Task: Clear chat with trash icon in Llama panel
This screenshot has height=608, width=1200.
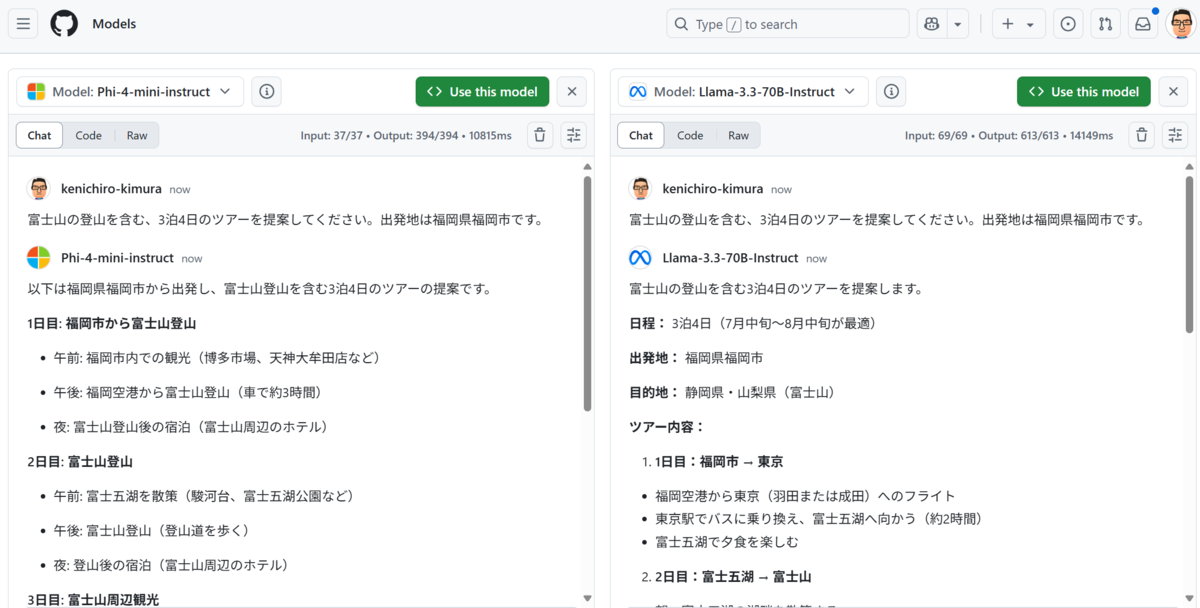Action: tap(1142, 135)
